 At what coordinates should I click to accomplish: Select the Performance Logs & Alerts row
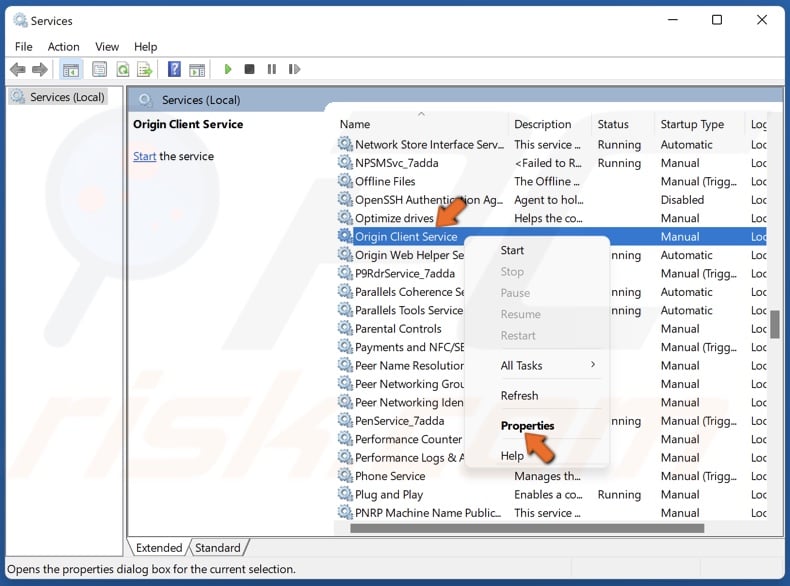click(x=409, y=458)
